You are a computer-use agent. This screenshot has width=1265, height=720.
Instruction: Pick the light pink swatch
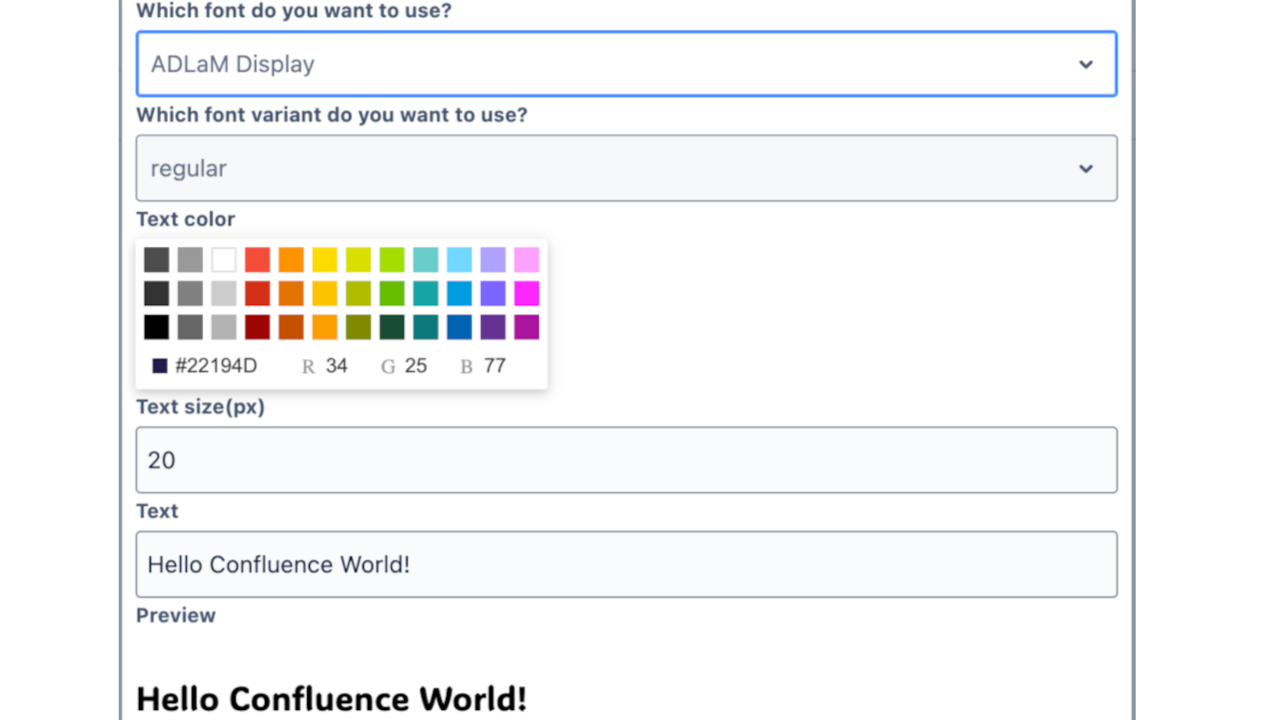point(526,260)
